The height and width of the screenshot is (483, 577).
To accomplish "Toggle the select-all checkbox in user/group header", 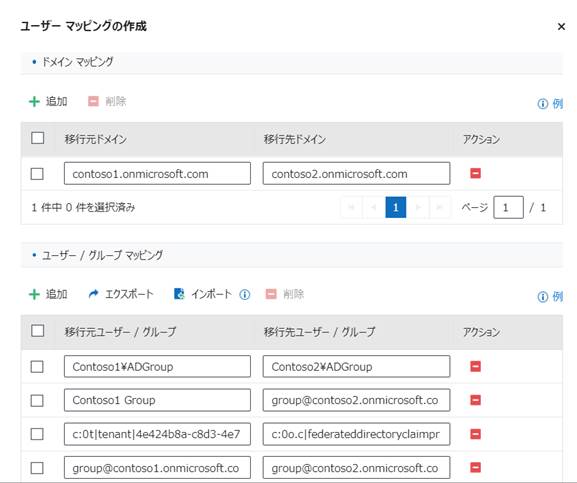I will coord(38,331).
